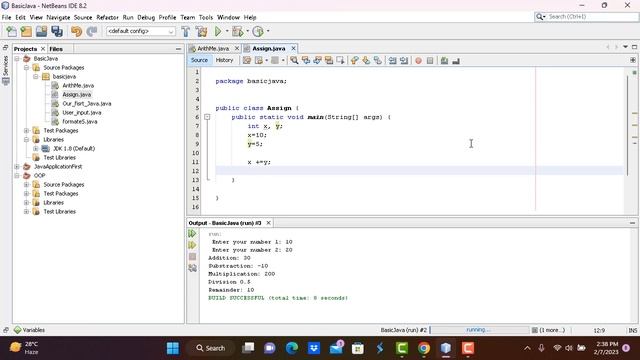Start Macro Recording with the red circle icon
The width and height of the screenshot is (640, 360).
(418, 61)
